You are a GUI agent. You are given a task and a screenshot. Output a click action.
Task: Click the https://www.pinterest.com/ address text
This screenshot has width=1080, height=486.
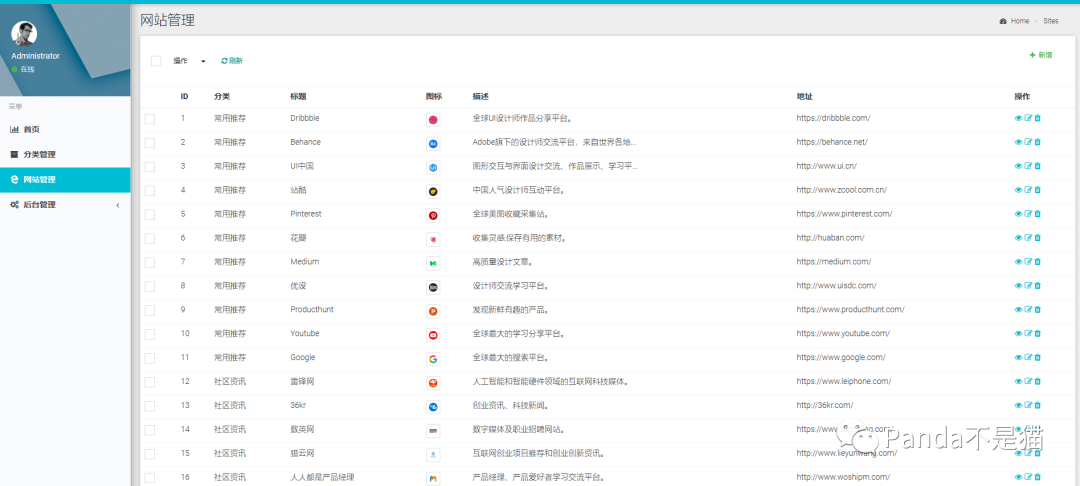844,213
